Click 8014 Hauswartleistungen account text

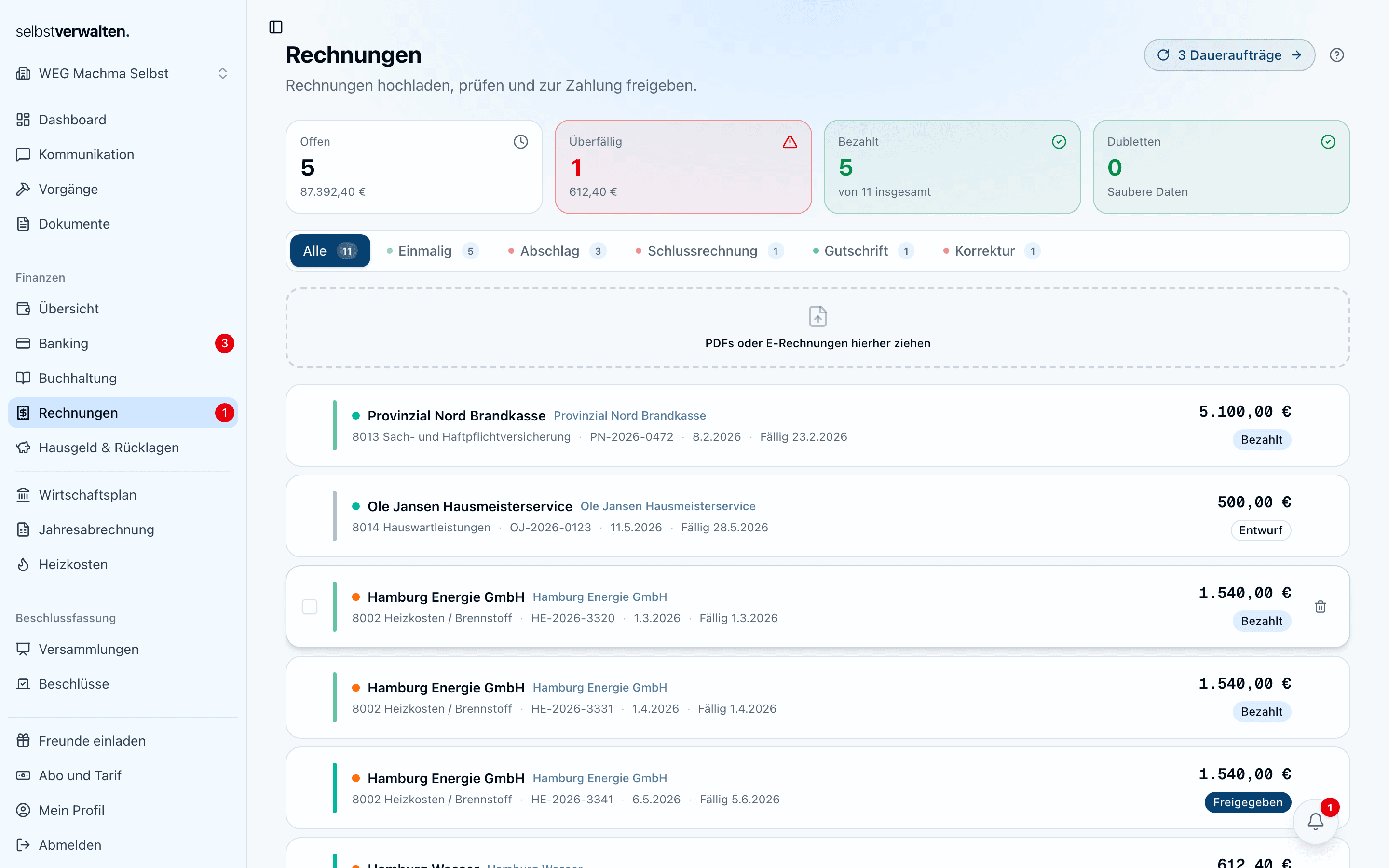pos(422,528)
